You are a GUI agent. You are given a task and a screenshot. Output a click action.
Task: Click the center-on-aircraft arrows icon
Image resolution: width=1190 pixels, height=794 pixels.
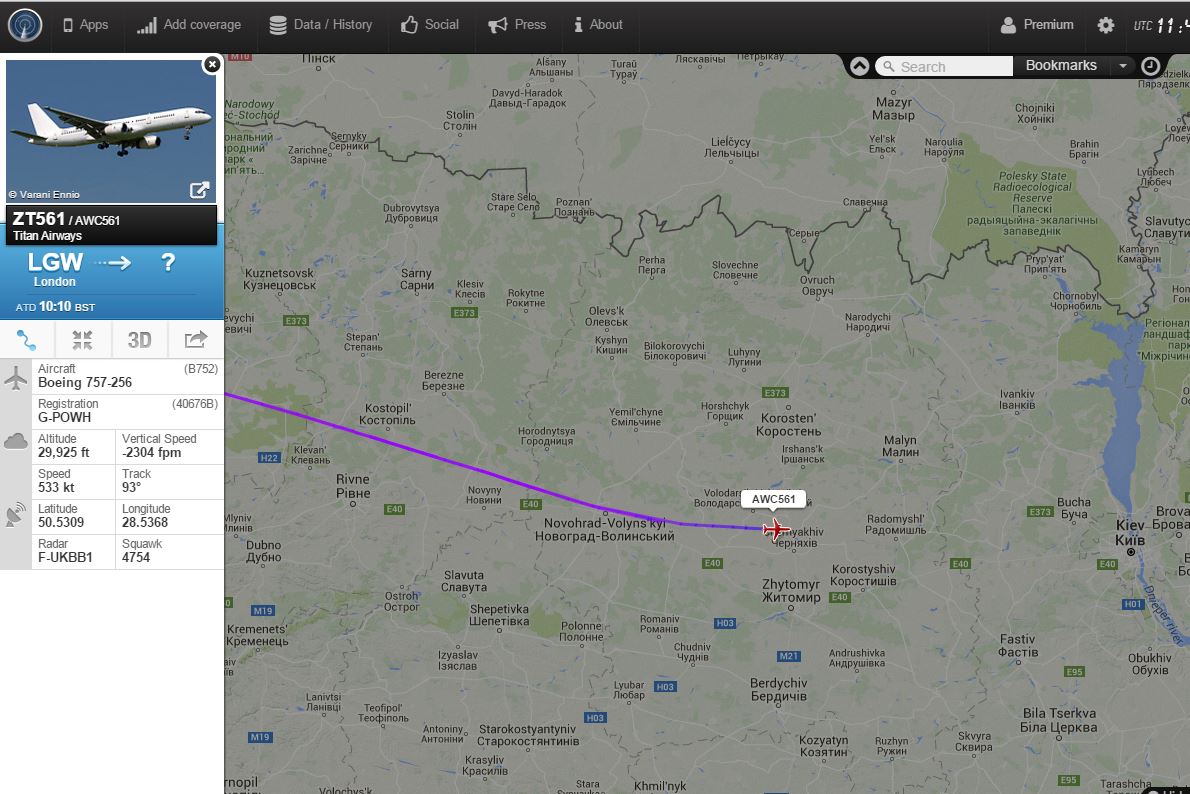82,339
